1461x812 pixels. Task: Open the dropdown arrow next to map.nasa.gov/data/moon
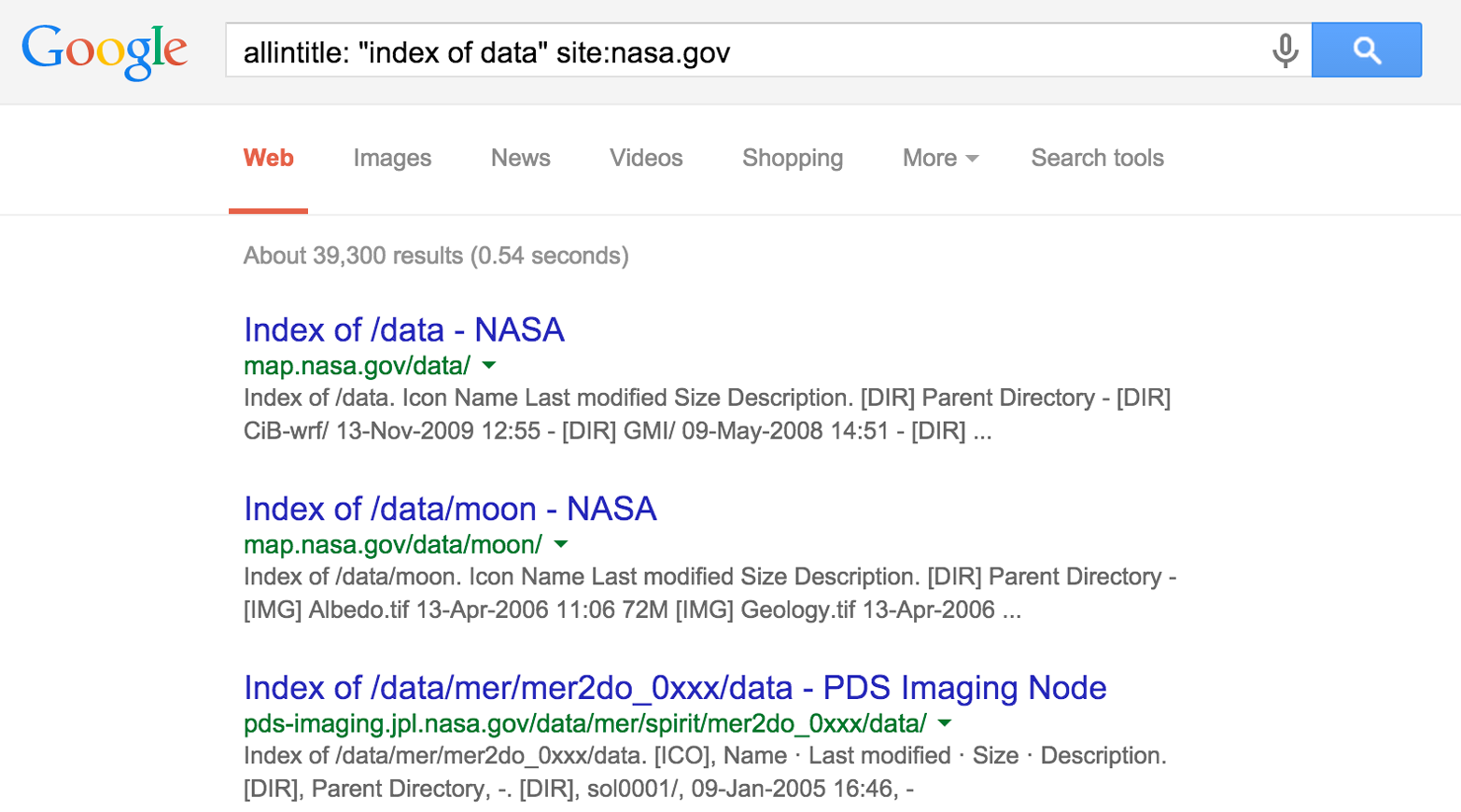coord(562,546)
